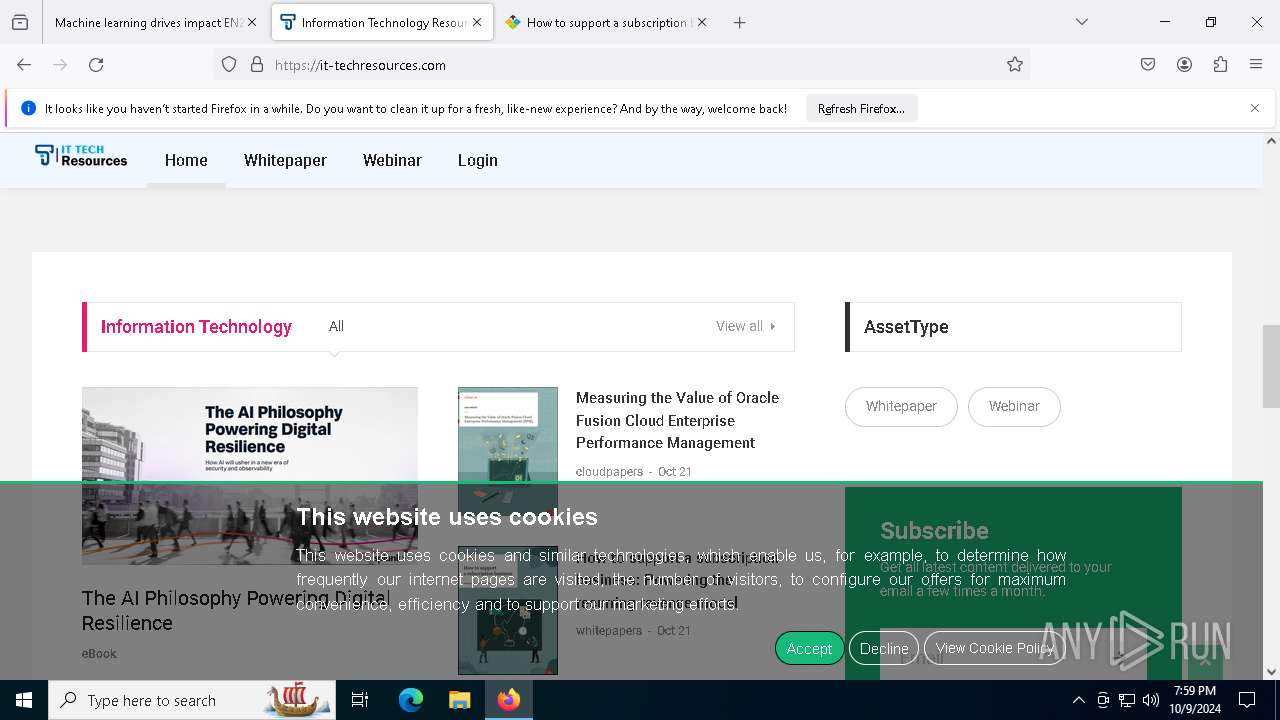Open Measuring the Value of Oracle Fusion article
The height and width of the screenshot is (720, 1280).
click(677, 420)
